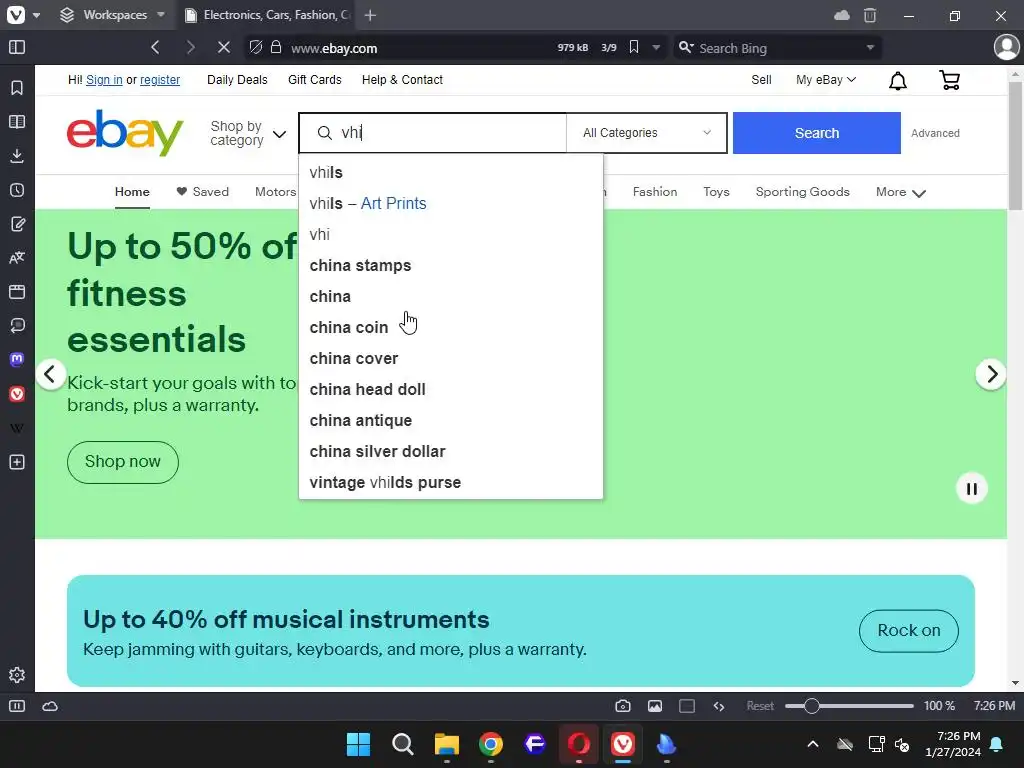This screenshot has height=768, width=1024.
Task: Open Vivaldi settings gear
Action: click(17, 675)
